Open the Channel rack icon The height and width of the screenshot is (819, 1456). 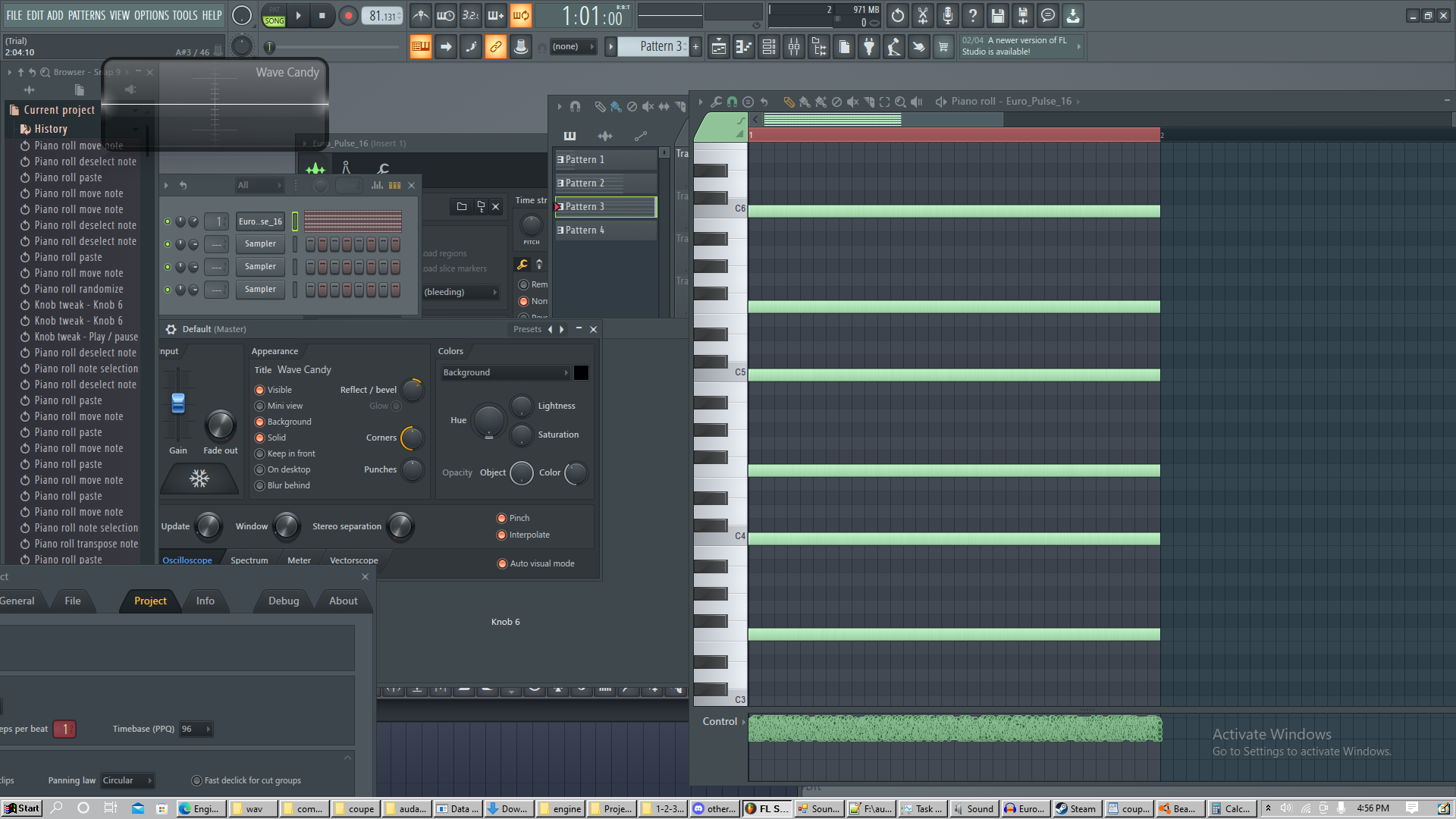point(768,47)
